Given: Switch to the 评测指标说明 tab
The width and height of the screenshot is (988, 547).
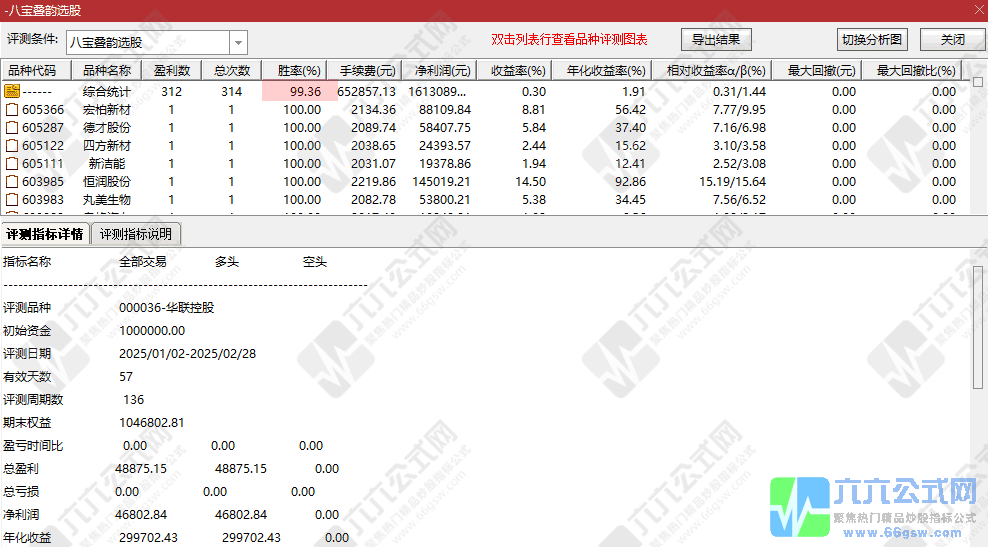Looking at the screenshot, I should 137,234.
